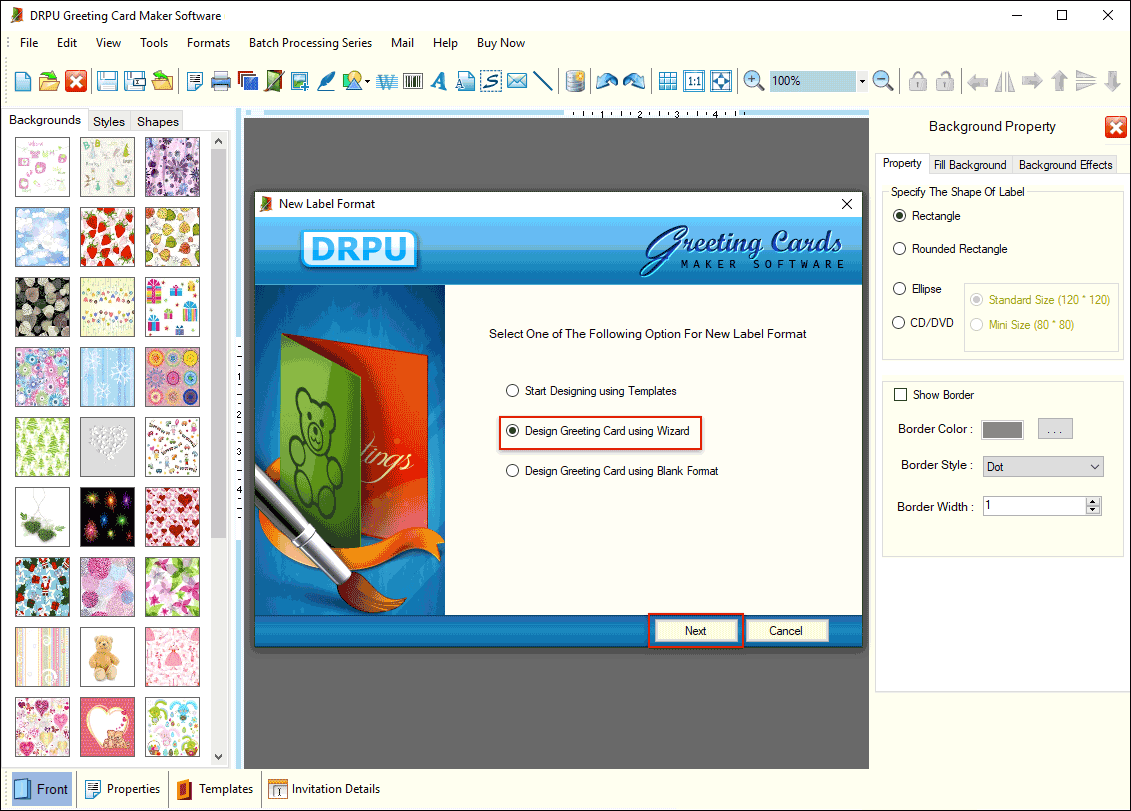
Task: Click the red X close-document toolbar icon
Action: pyautogui.click(x=76, y=81)
